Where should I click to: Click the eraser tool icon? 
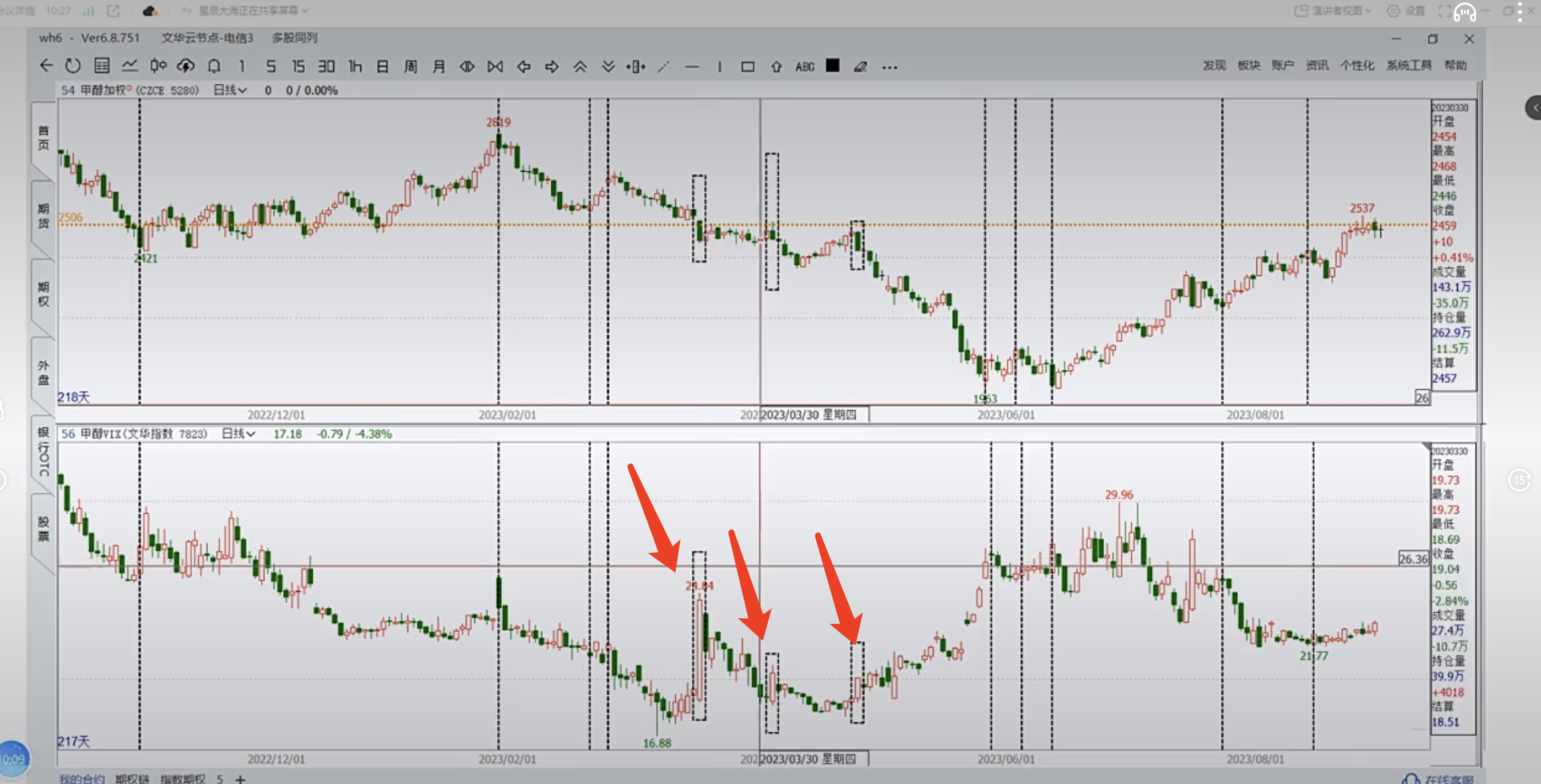(x=860, y=67)
